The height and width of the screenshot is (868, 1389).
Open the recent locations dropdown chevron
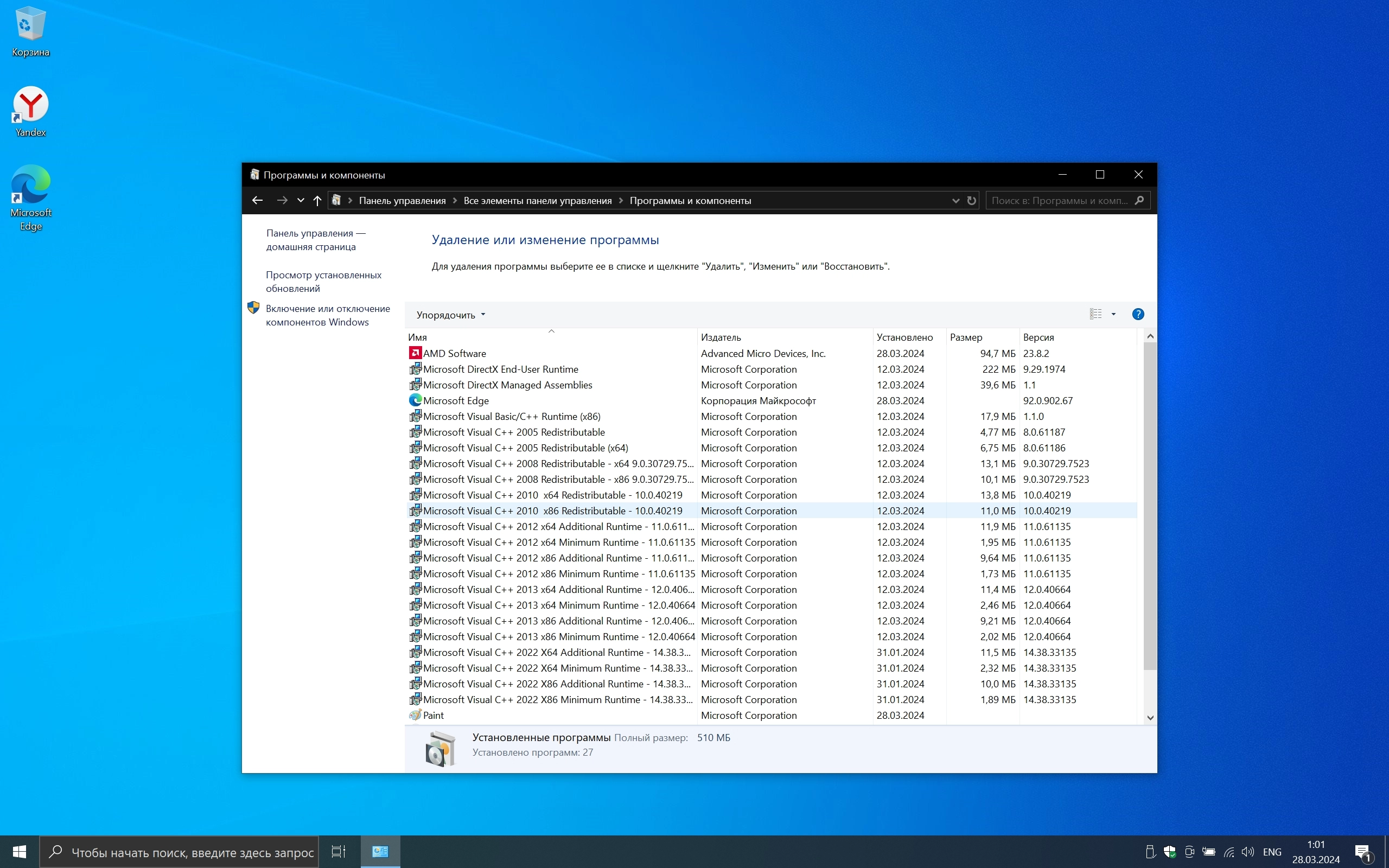tap(300, 200)
